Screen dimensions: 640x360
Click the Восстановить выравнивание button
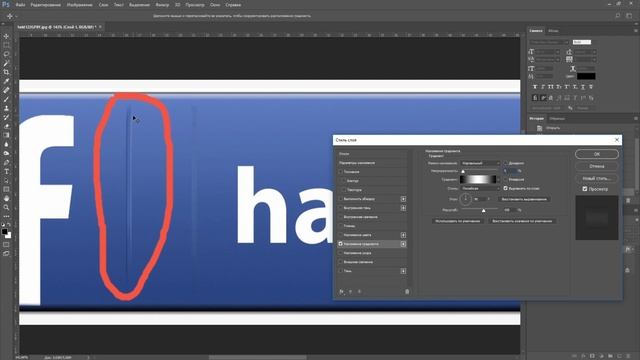(524, 199)
